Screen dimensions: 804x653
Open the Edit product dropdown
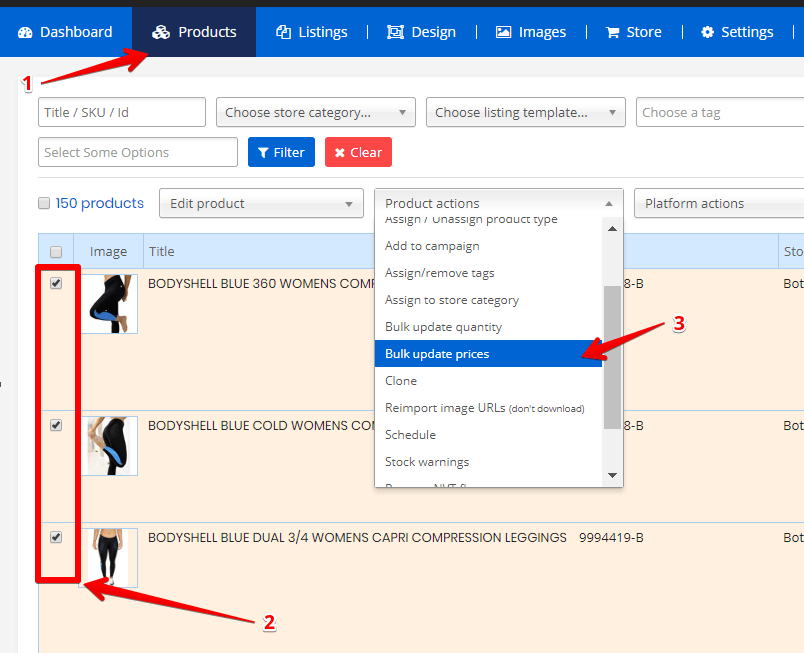point(262,203)
